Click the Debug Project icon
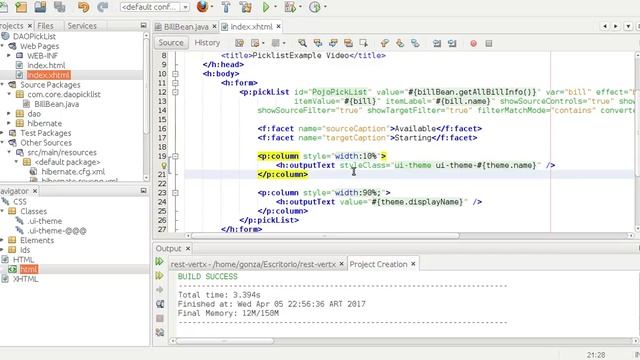Screen dimensions: 640x360 (290, 7)
